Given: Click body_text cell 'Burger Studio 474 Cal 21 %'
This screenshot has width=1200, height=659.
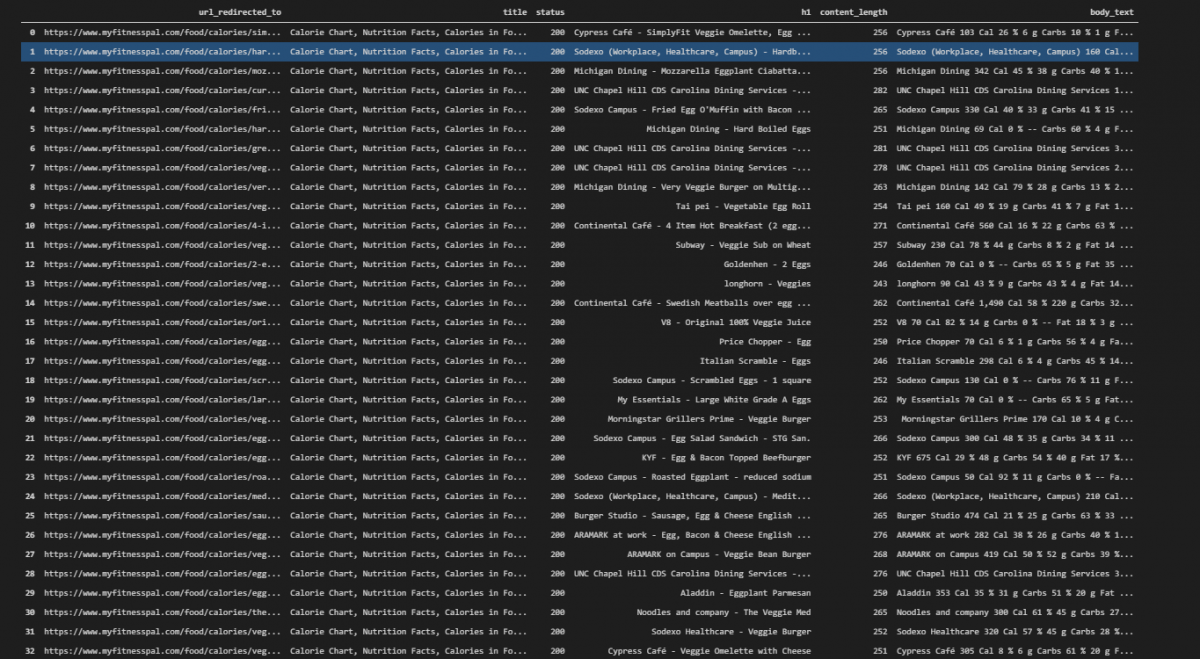Looking at the screenshot, I should [x=1015, y=516].
